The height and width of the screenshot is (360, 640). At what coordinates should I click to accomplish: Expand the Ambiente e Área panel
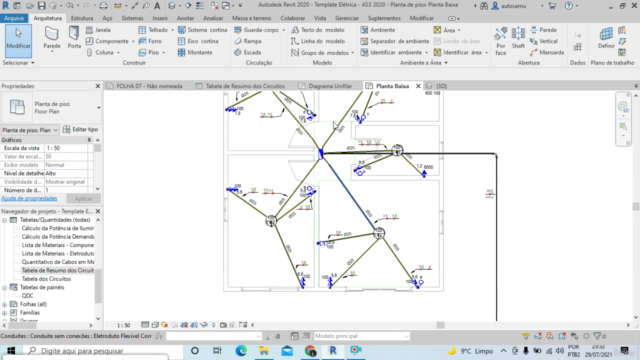[423, 63]
